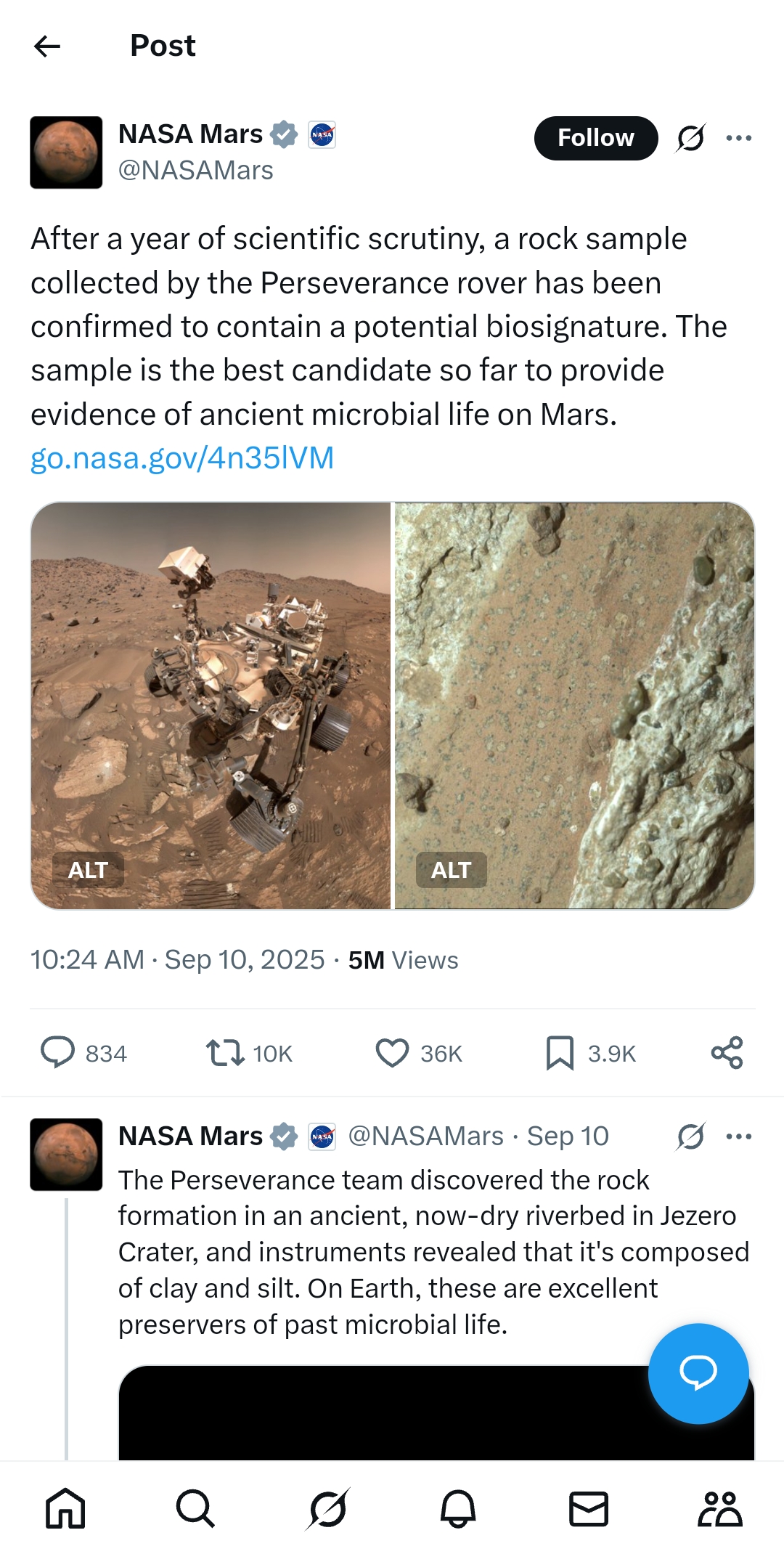Show ALT text for rock photo

(x=451, y=870)
